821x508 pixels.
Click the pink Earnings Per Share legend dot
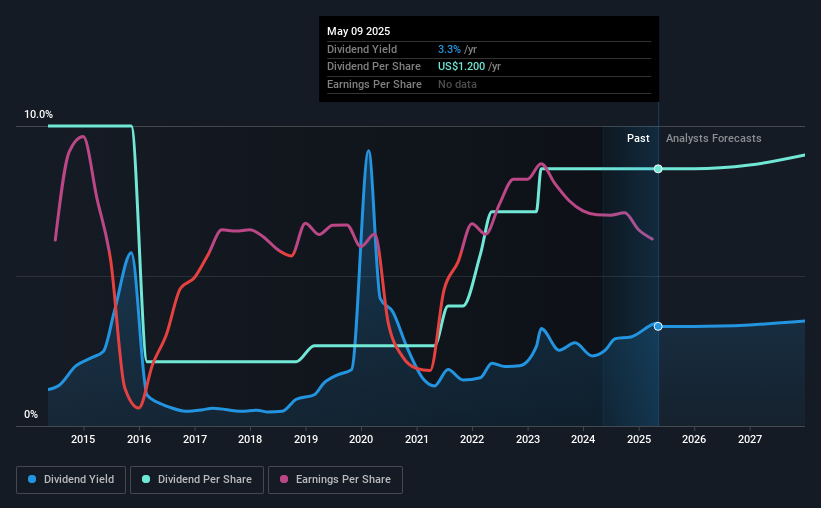pyautogui.click(x=284, y=479)
